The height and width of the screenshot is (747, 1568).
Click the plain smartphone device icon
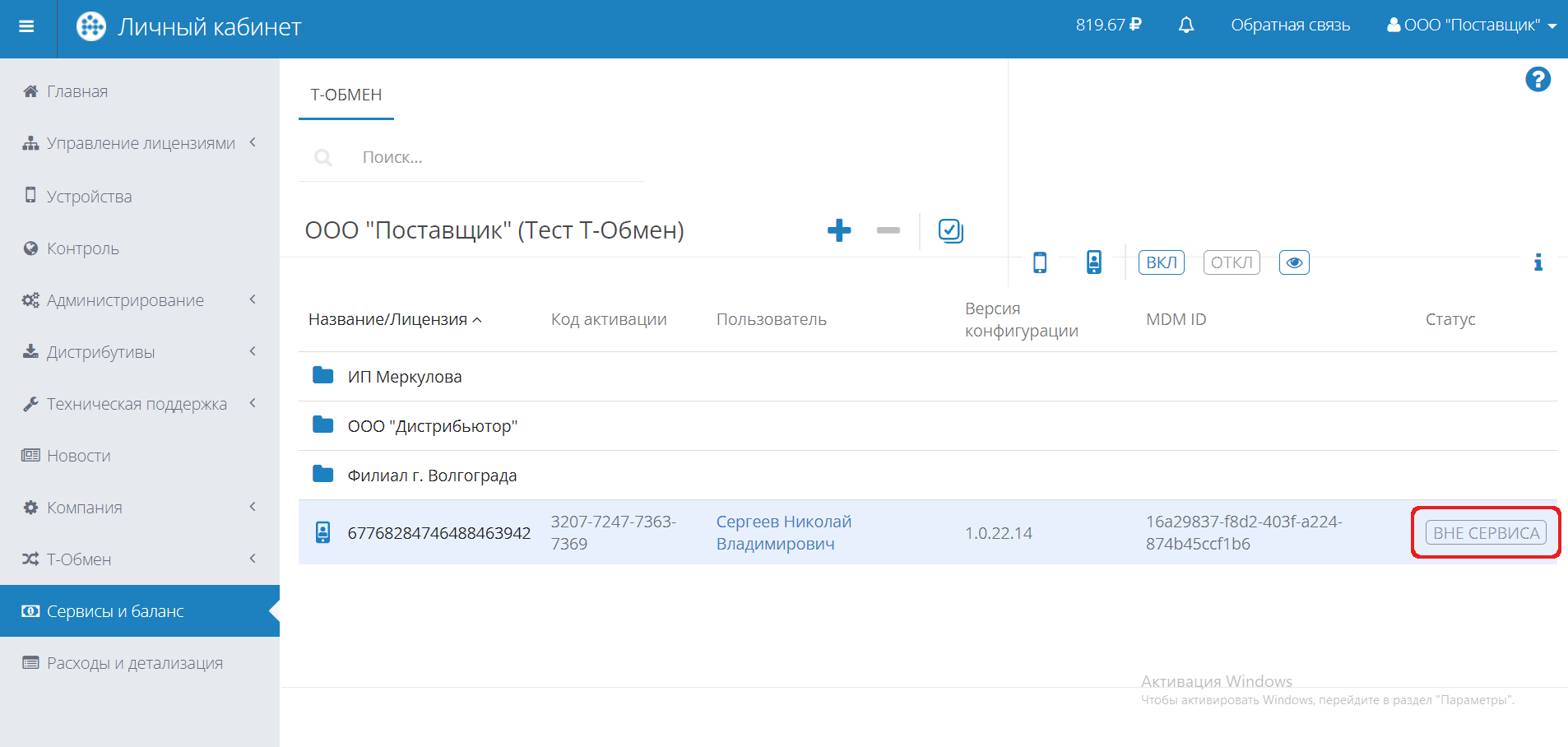click(x=1040, y=262)
